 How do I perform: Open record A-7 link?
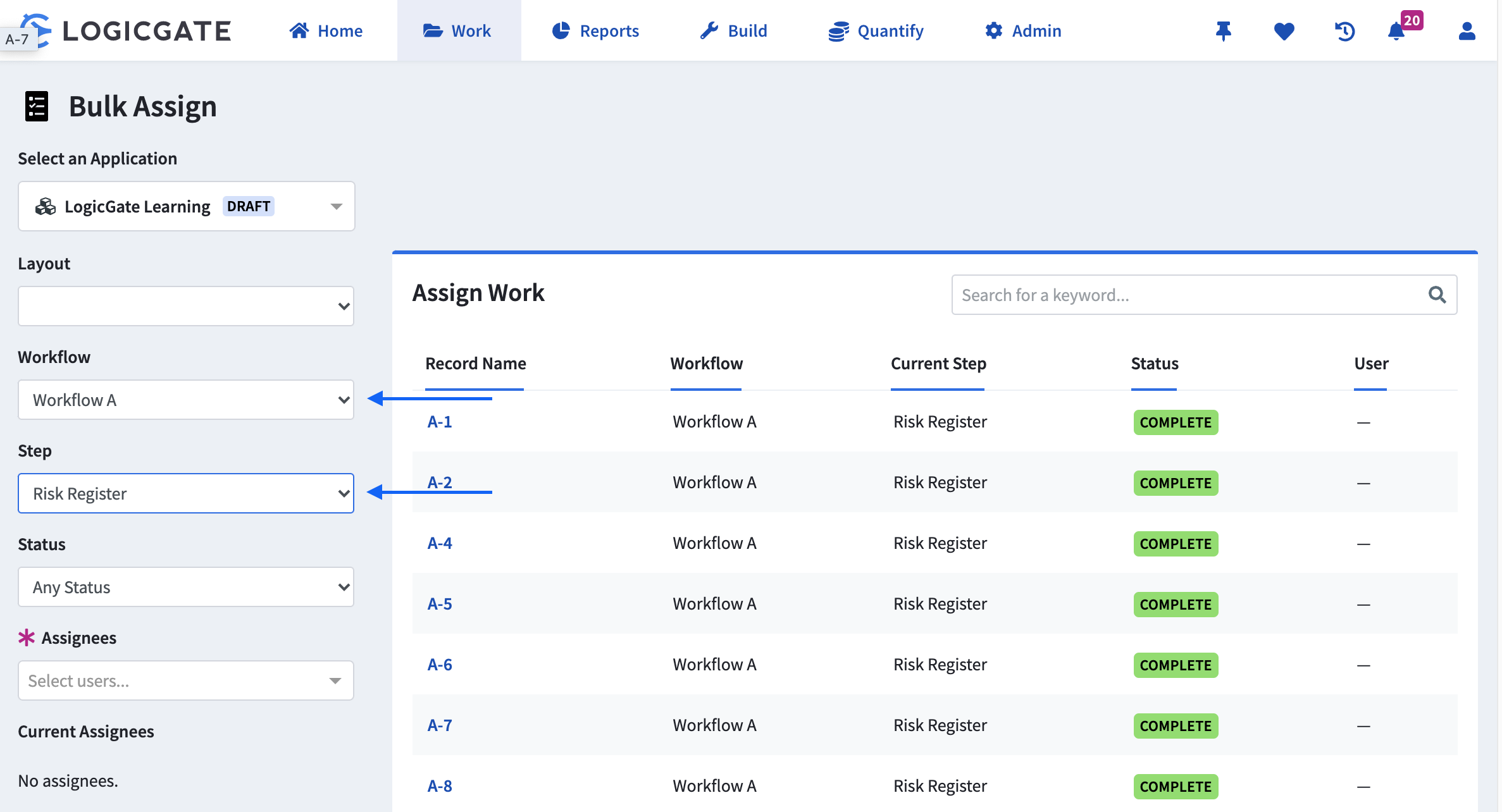440,725
